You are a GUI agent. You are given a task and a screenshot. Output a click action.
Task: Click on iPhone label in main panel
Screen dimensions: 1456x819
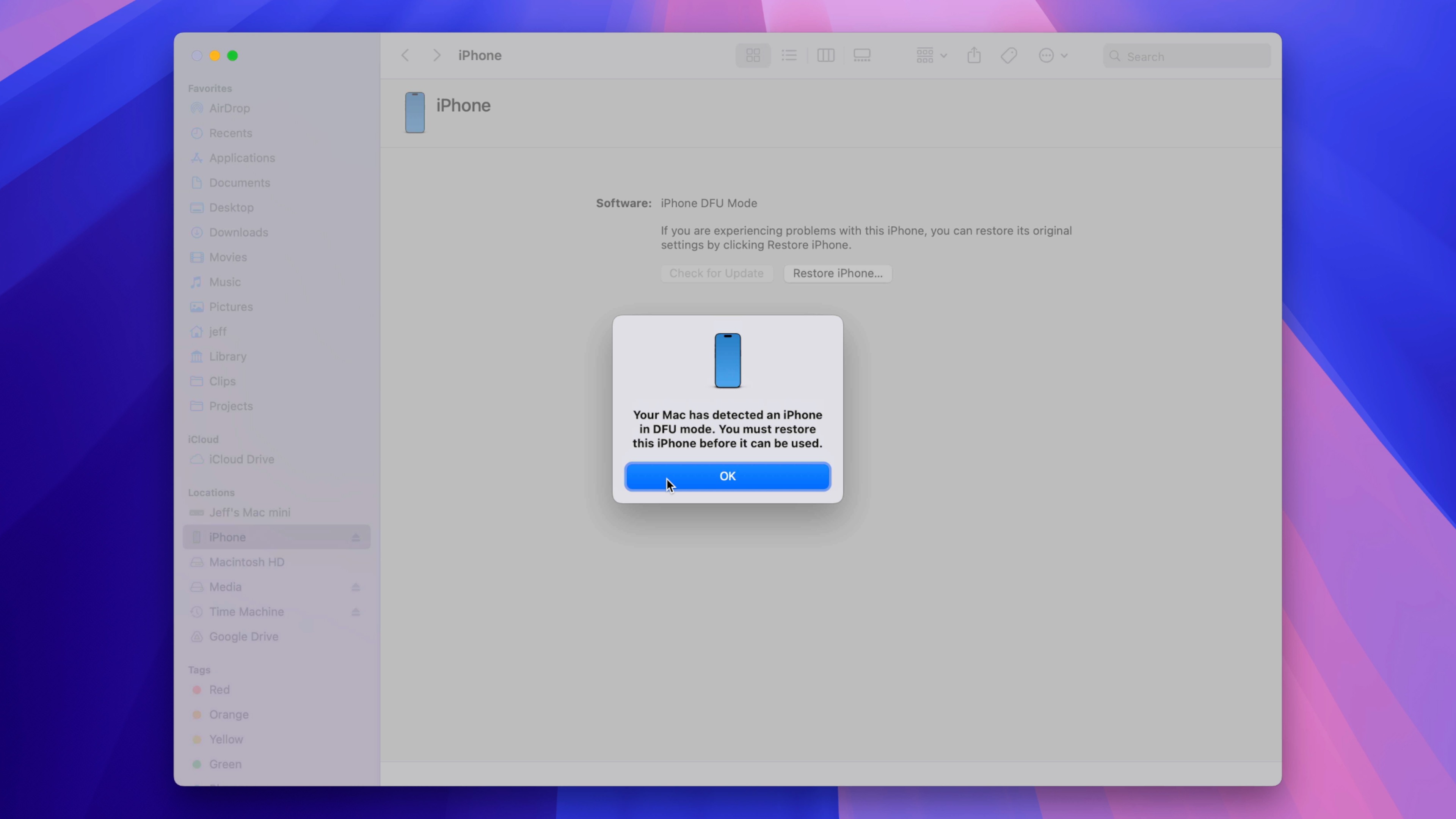pos(463,105)
